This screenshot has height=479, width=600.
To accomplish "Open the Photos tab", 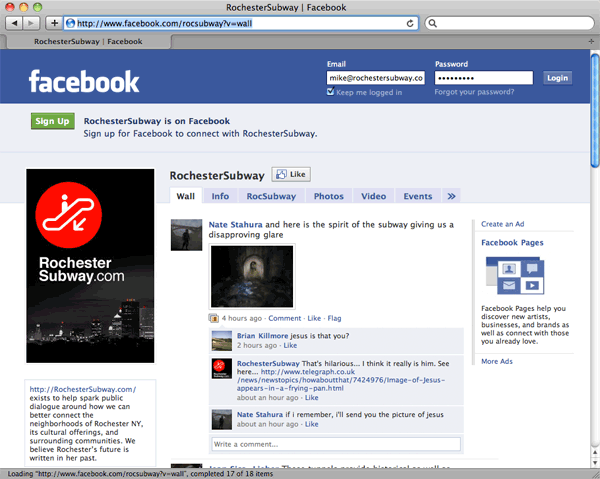I will [x=329, y=196].
